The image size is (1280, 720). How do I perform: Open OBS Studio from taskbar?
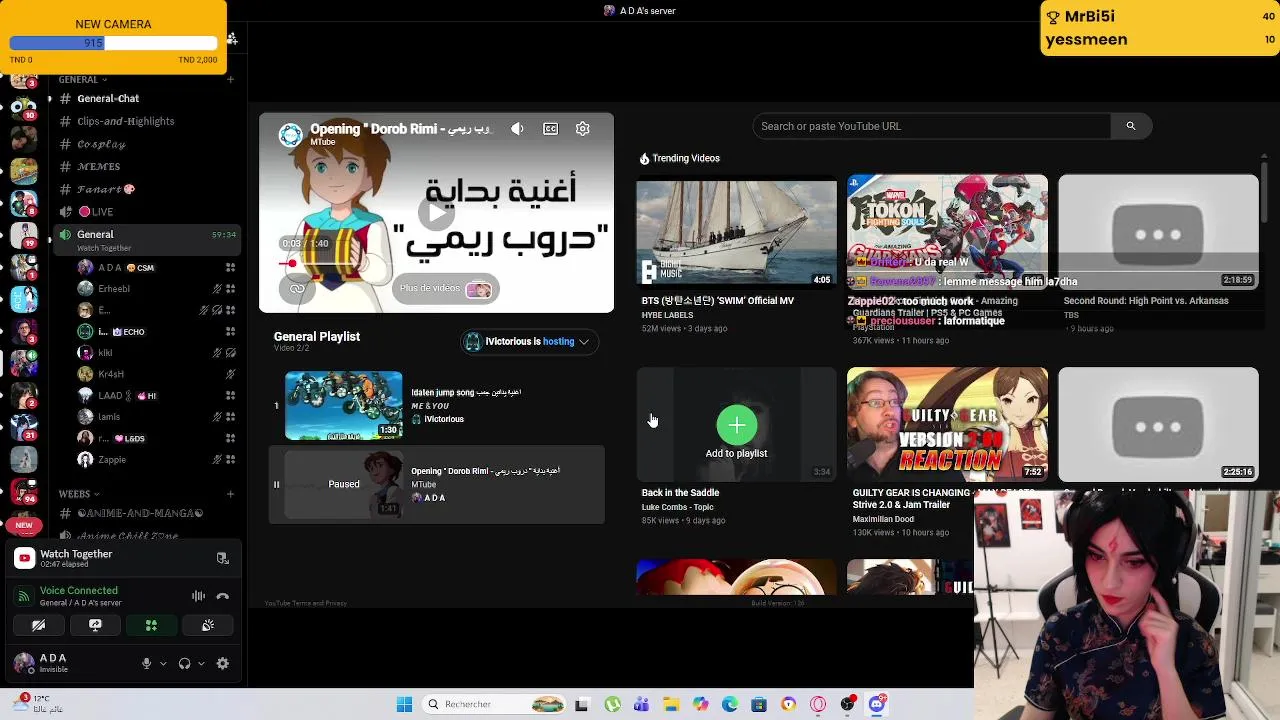pyautogui.click(x=848, y=704)
